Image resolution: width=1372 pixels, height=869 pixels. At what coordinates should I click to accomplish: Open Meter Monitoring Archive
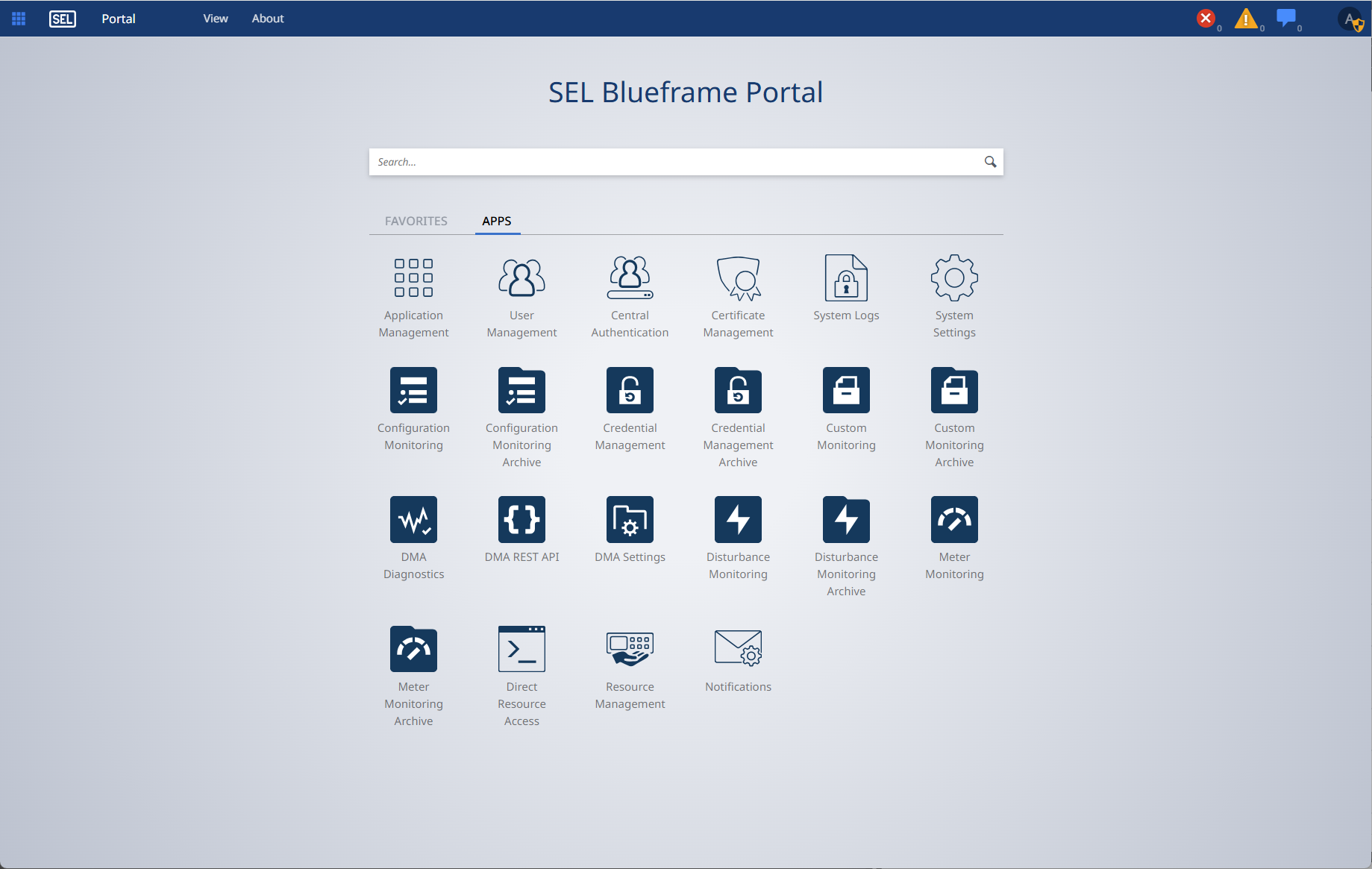coord(413,649)
